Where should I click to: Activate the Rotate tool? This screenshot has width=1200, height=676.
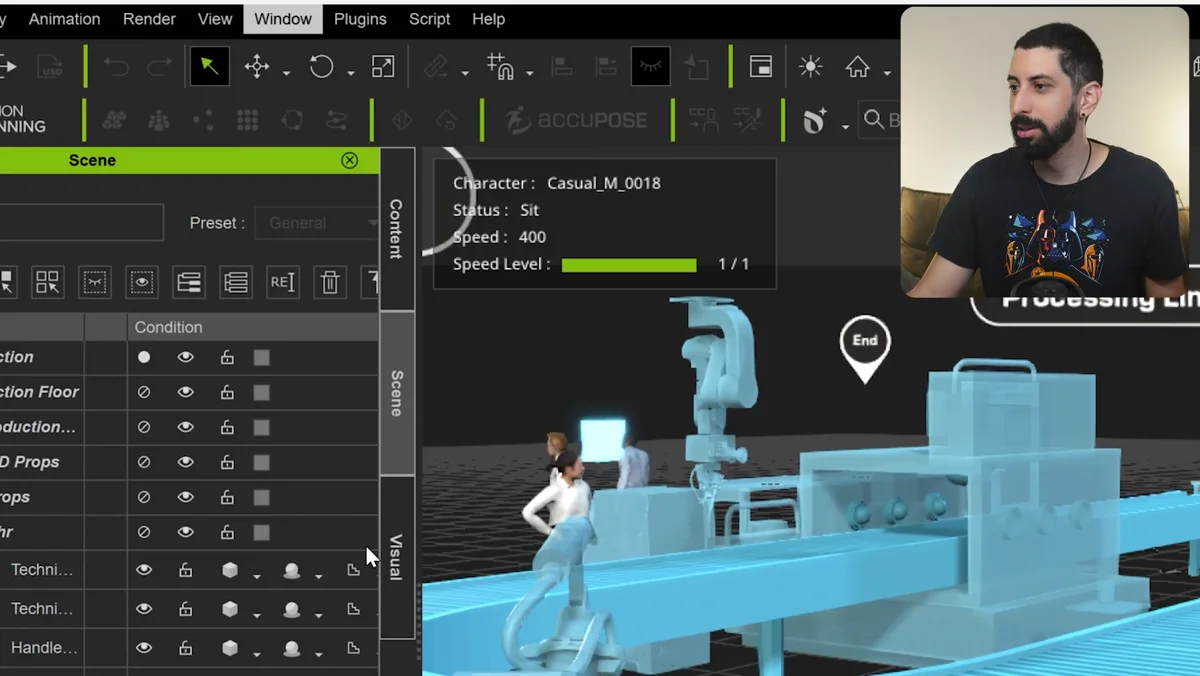point(322,66)
